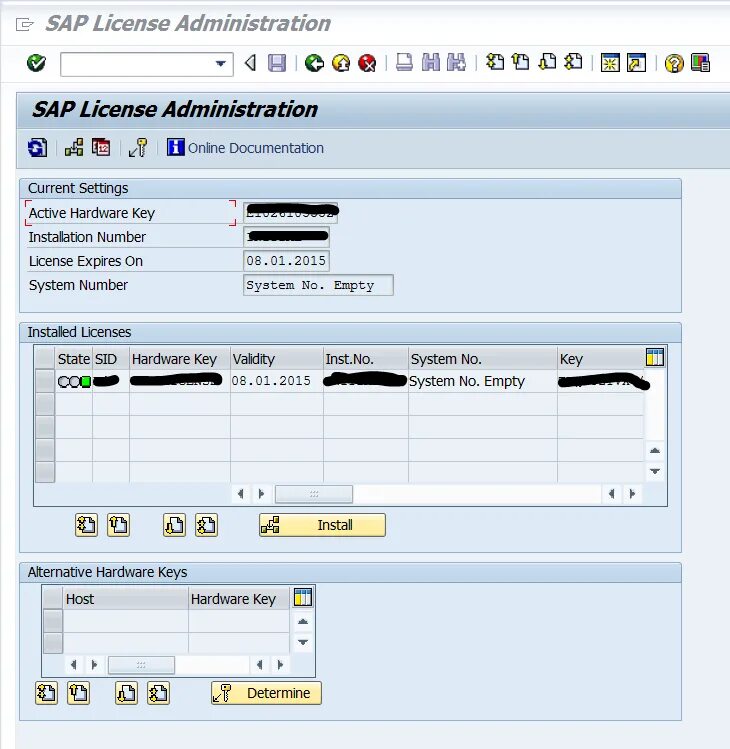Click the Create New Session icon
730x749 pixels.
pyautogui.click(x=610, y=63)
